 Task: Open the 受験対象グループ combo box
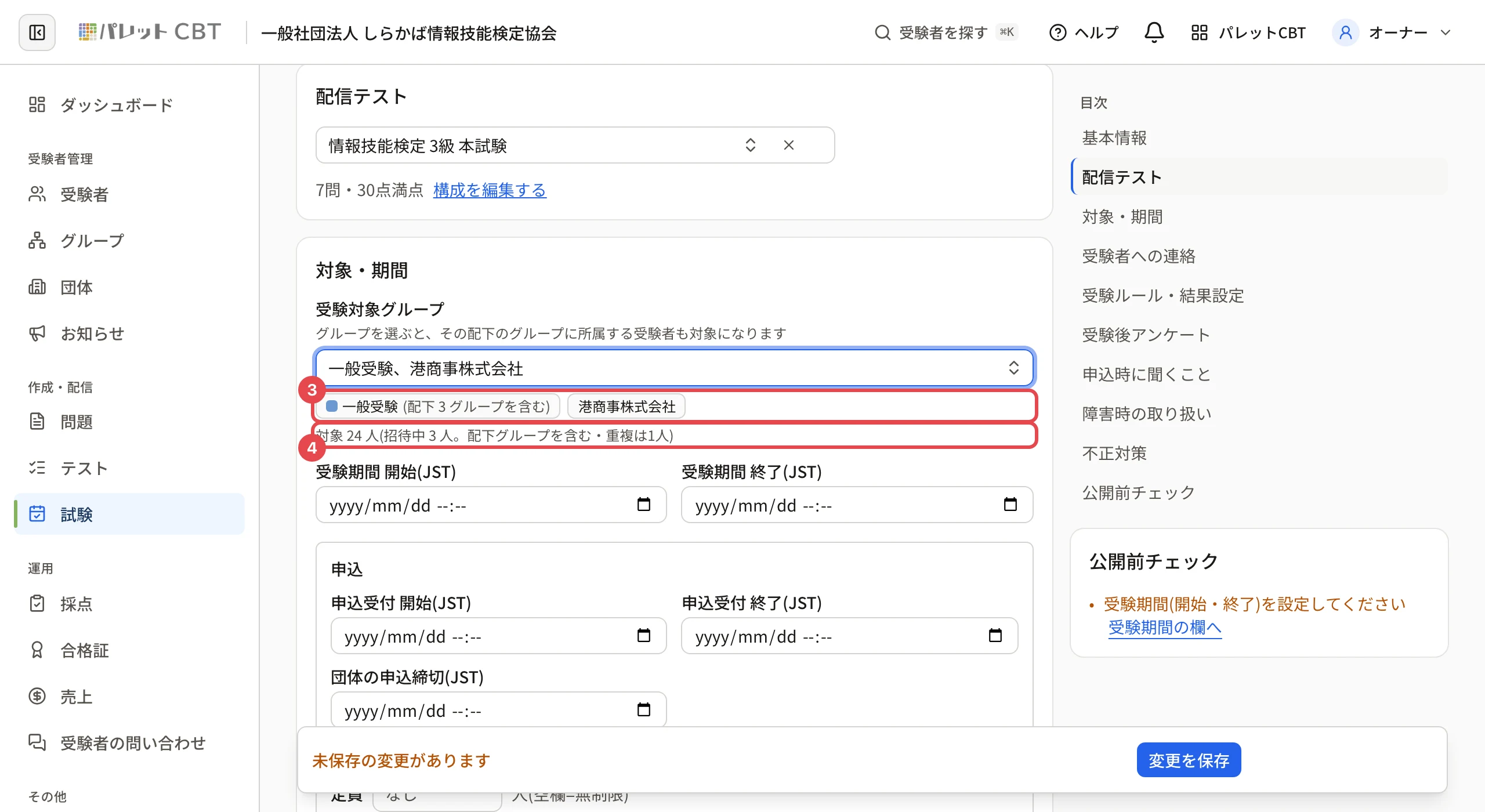pyautogui.click(x=674, y=368)
